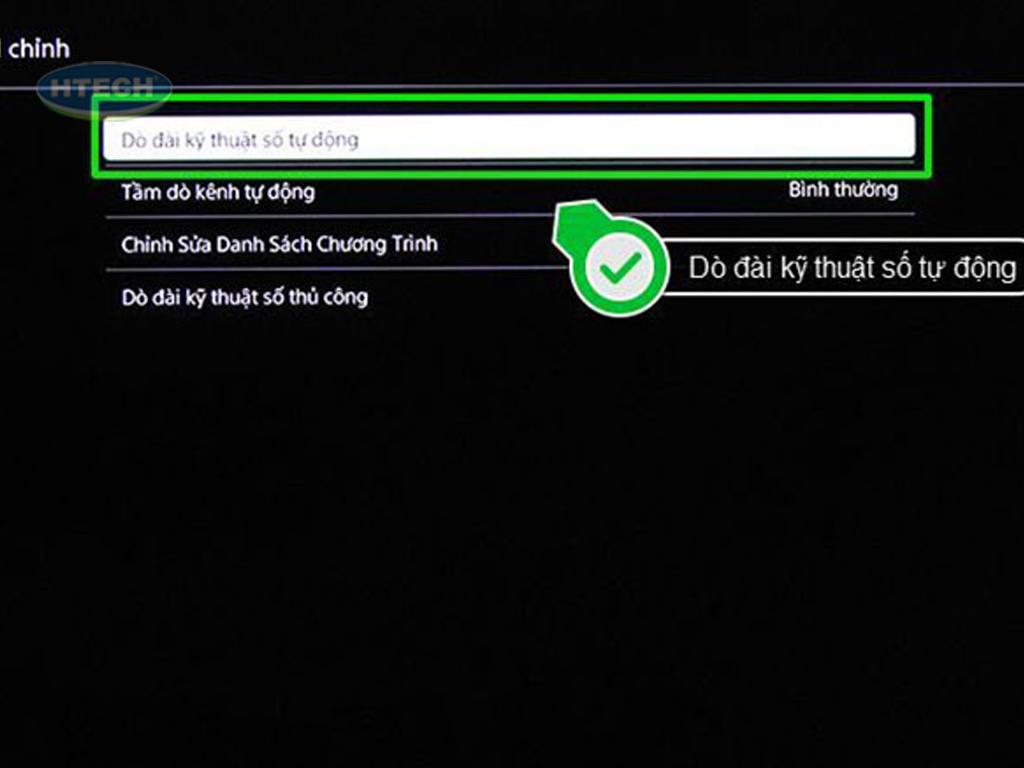Click the divider line below the header

[x=500, y=86]
